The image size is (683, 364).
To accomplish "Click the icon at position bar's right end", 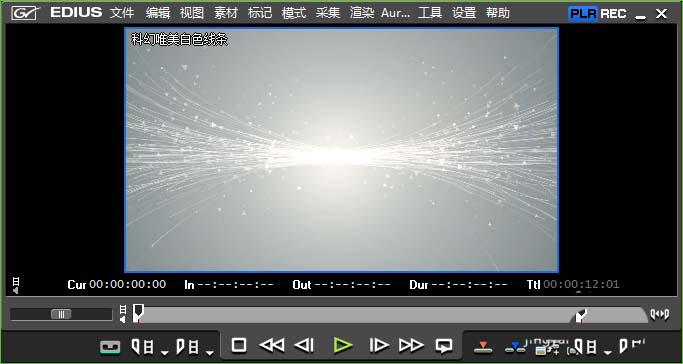I will (659, 314).
